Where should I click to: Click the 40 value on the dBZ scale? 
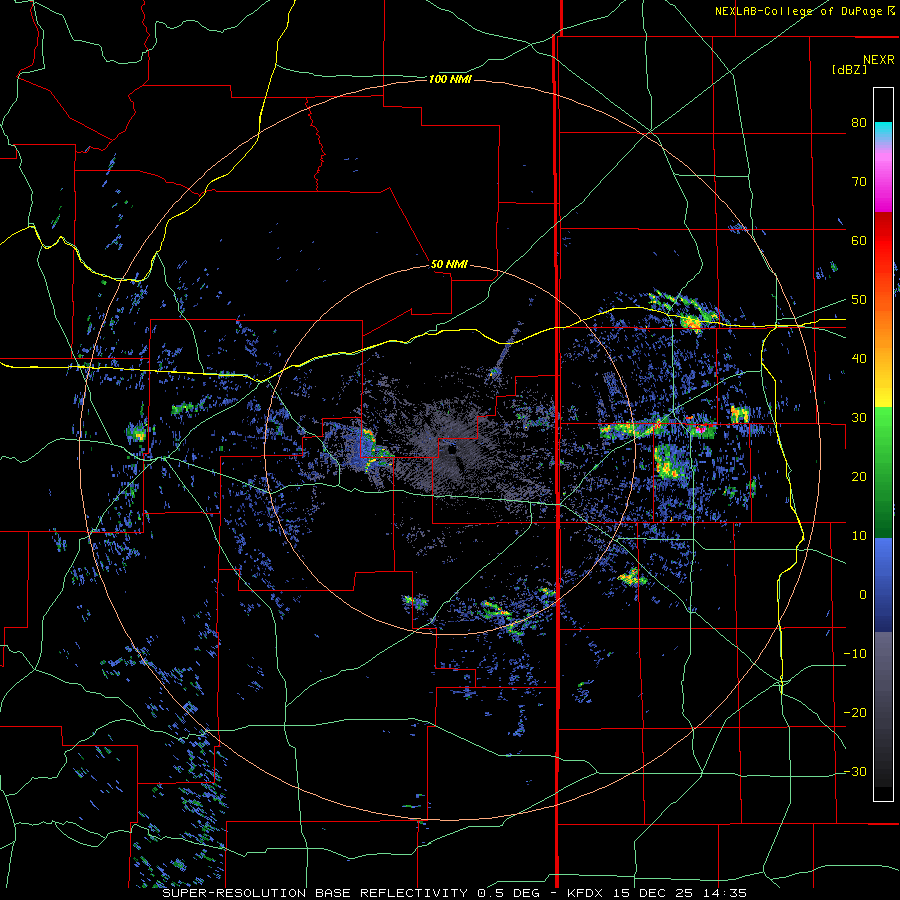(x=859, y=359)
